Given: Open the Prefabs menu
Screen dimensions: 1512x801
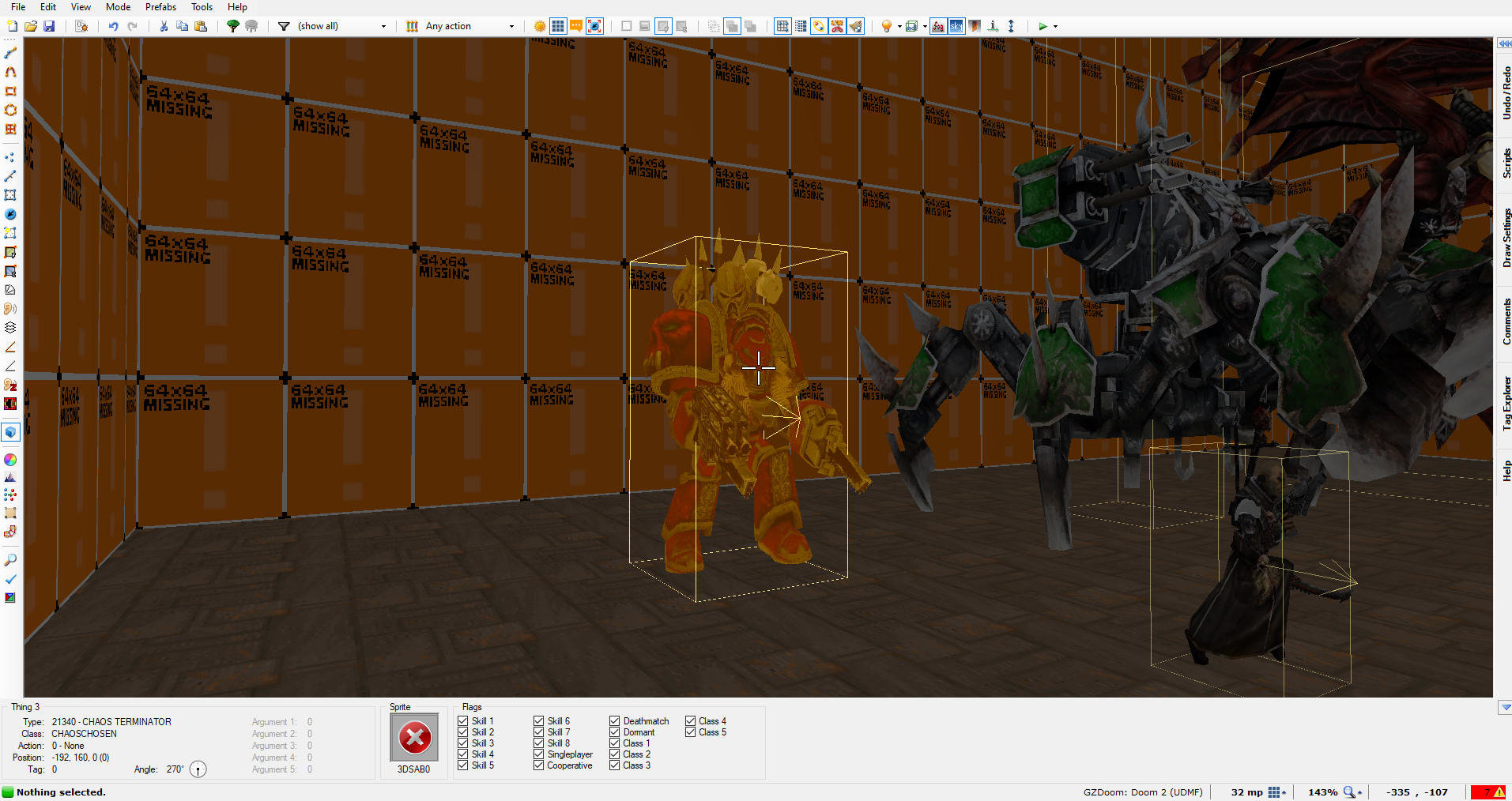Looking at the screenshot, I should tap(160, 7).
